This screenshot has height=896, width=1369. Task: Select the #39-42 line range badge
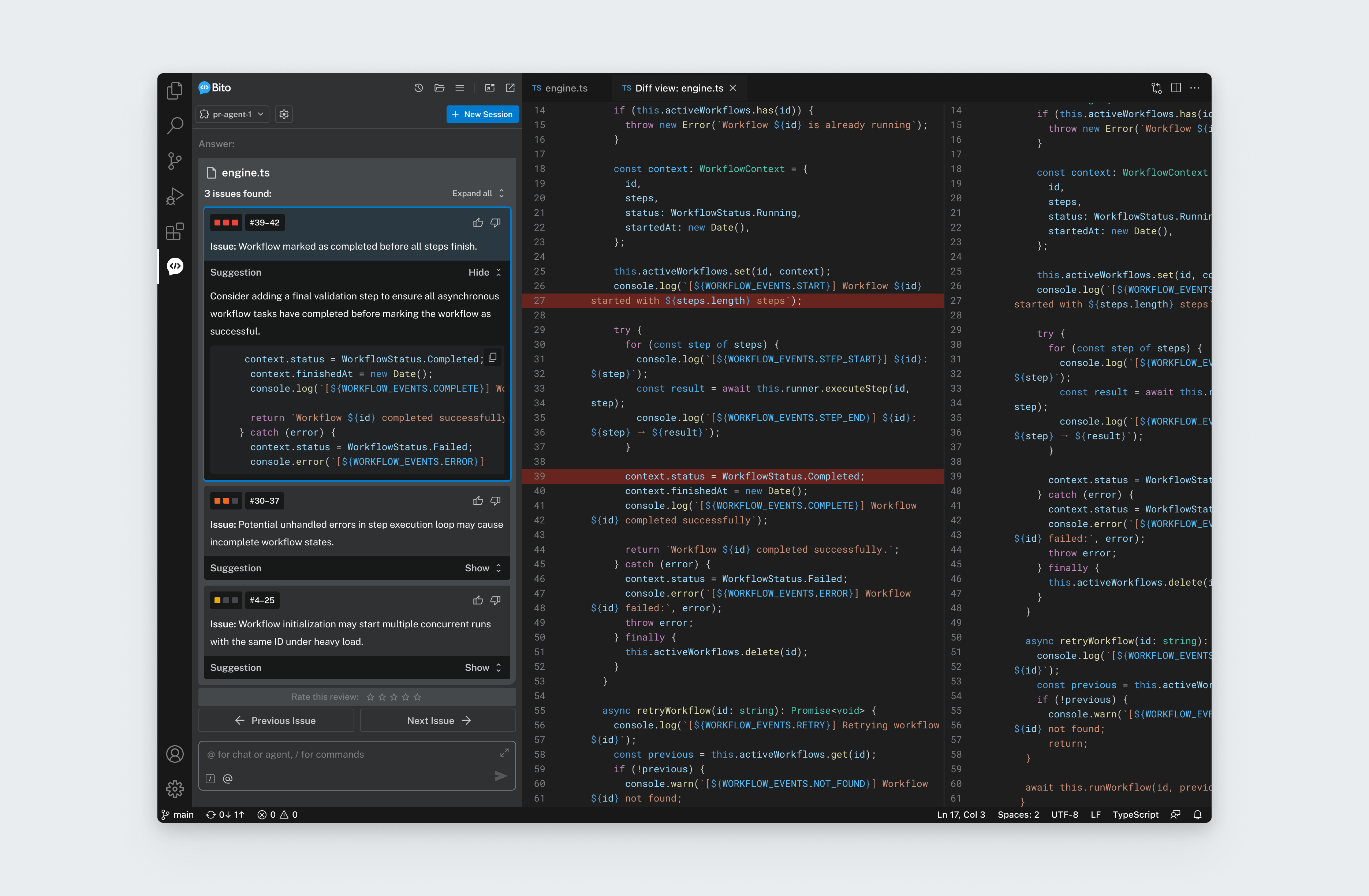pyautogui.click(x=264, y=223)
